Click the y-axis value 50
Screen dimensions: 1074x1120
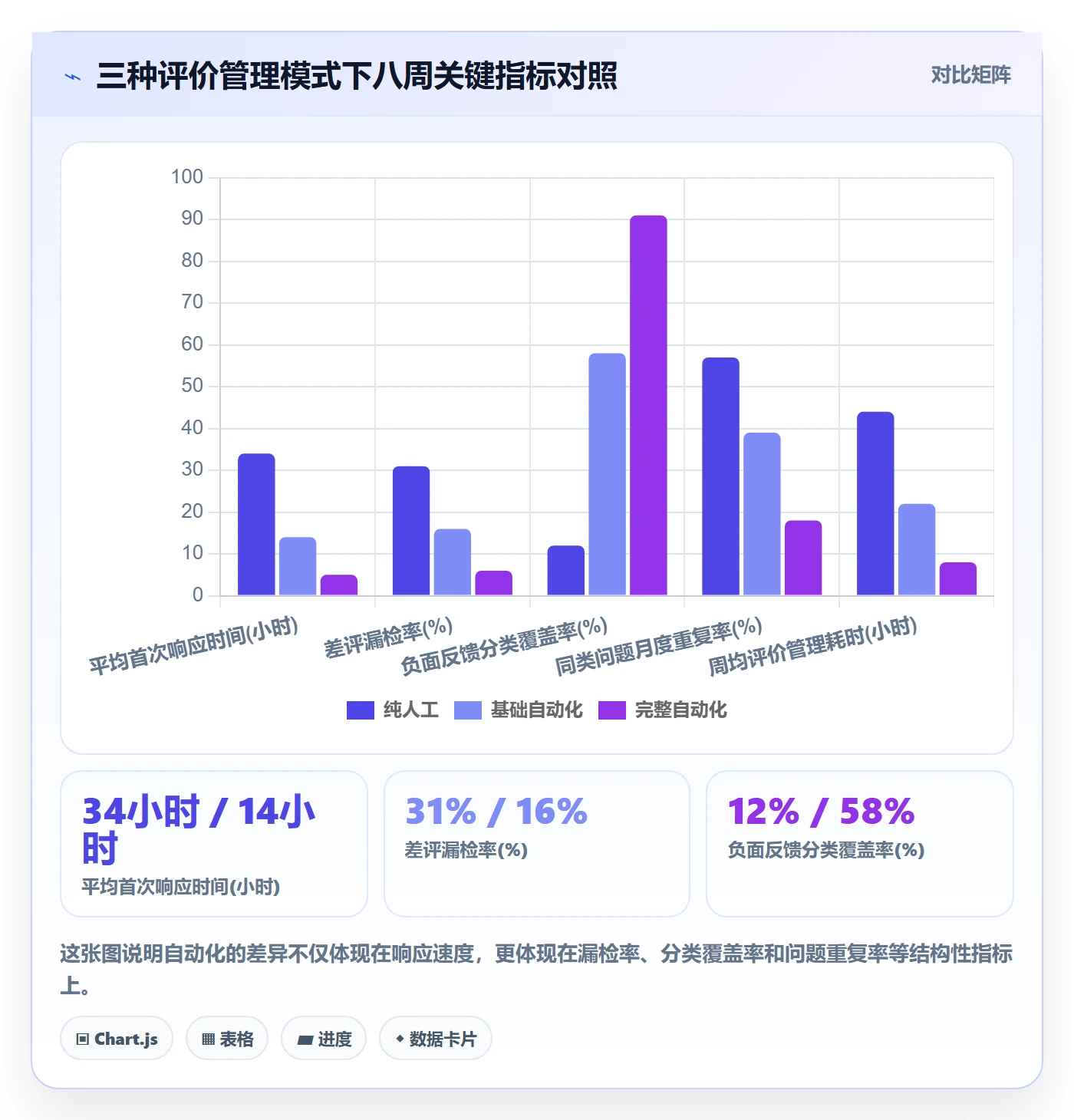193,386
